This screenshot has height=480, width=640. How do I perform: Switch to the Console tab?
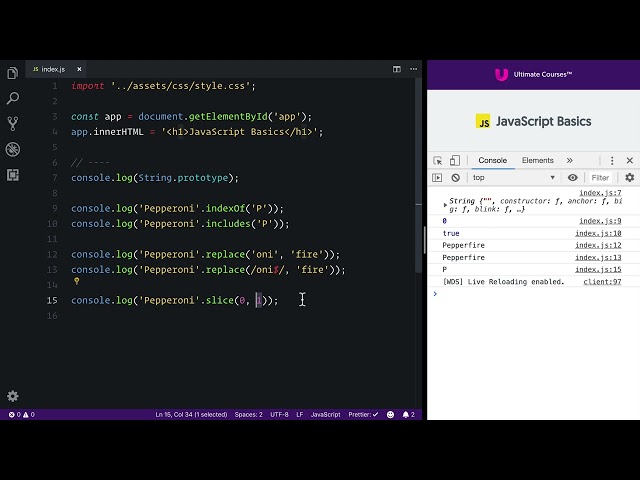(x=493, y=160)
